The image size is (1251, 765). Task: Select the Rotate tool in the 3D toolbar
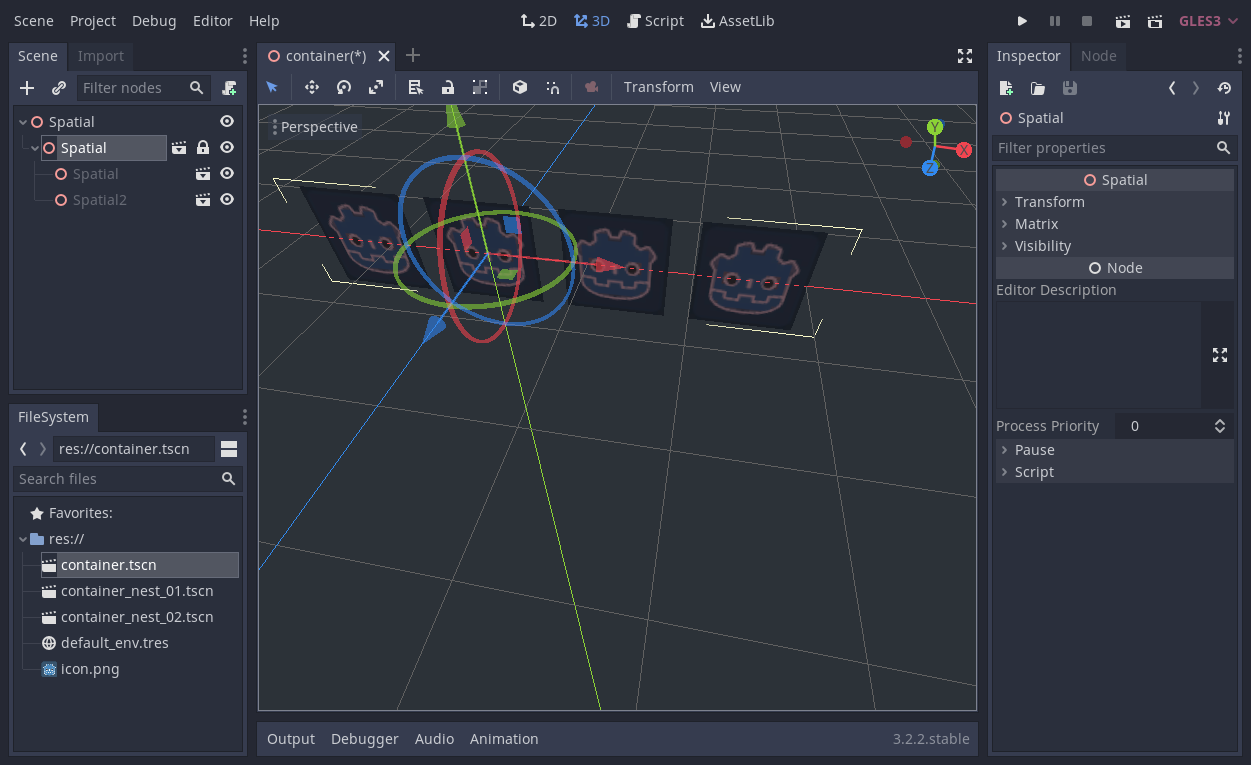click(343, 87)
